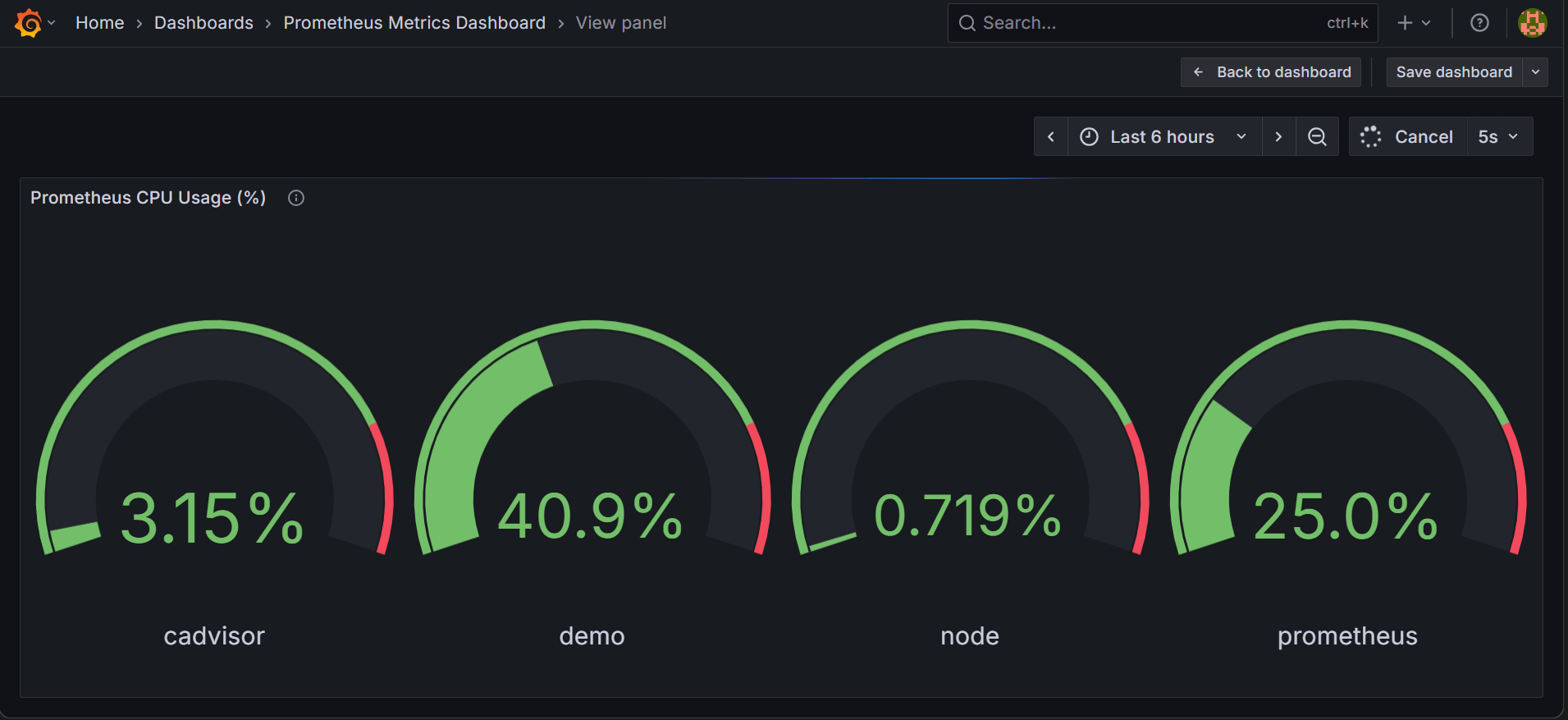Open the plus add-new menu
This screenshot has height=720, width=1568.
pos(1405,23)
